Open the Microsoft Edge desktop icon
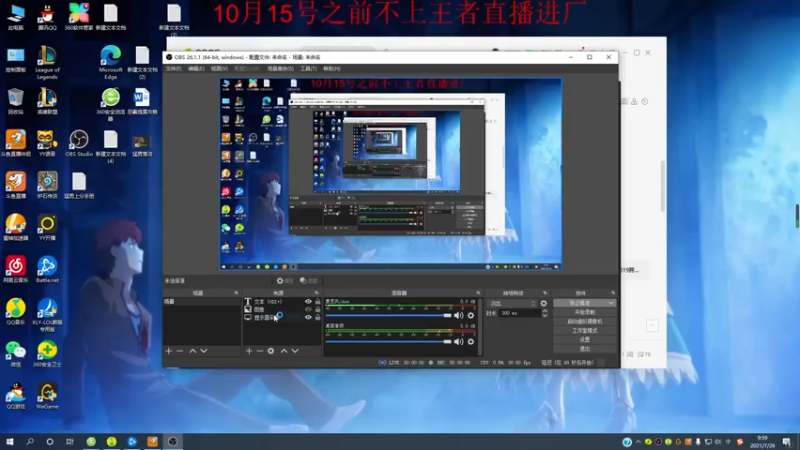The height and width of the screenshot is (450, 800). pyautogui.click(x=111, y=62)
